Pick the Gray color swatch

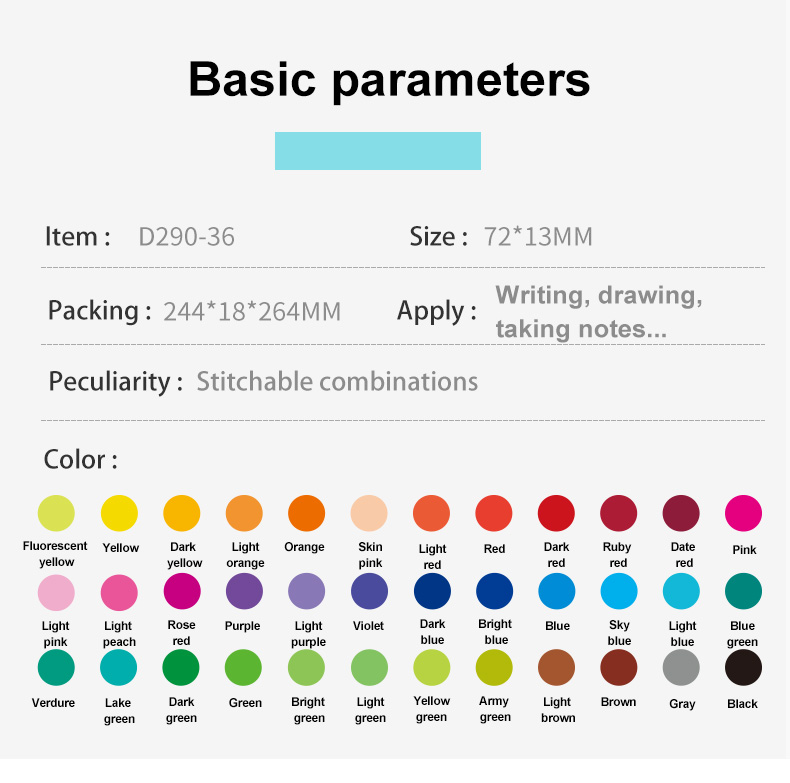681,668
